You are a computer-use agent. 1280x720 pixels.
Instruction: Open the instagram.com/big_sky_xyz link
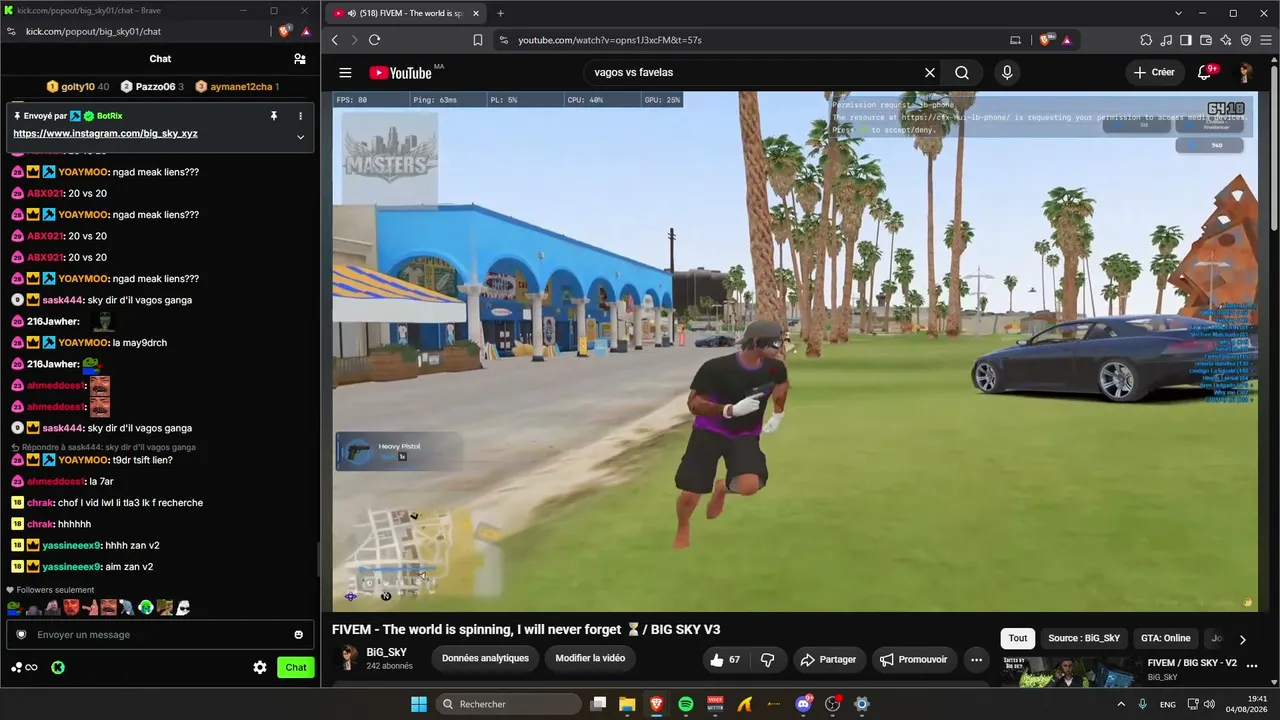click(x=105, y=133)
